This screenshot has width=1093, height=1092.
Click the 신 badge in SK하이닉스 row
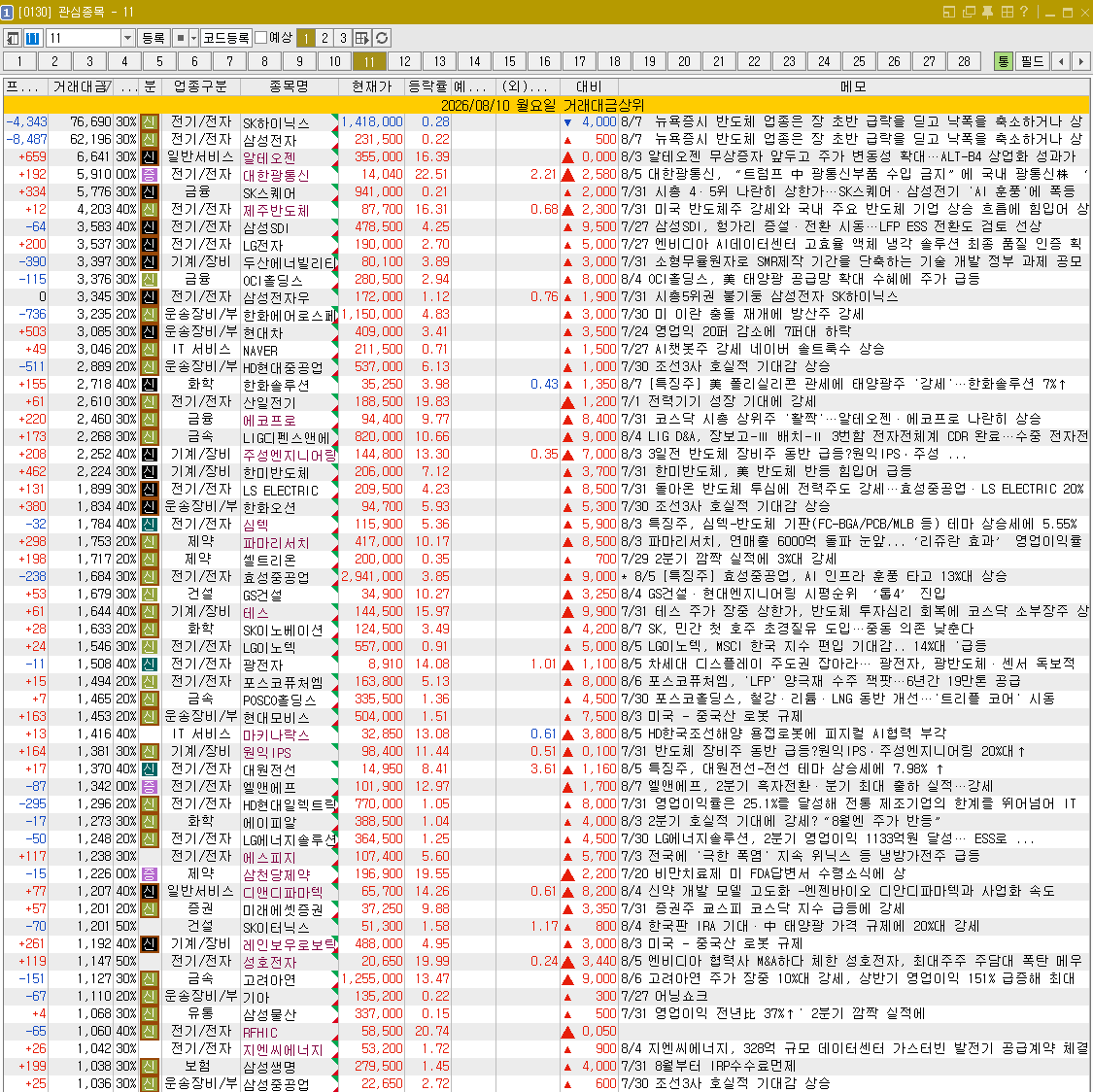tap(150, 122)
